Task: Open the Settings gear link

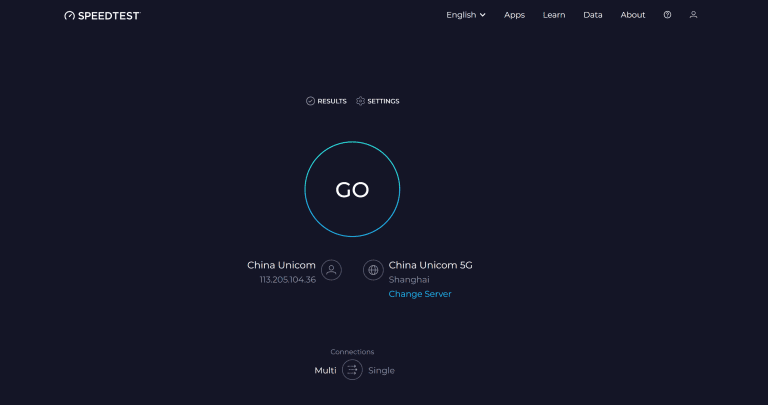Action: pyautogui.click(x=378, y=101)
